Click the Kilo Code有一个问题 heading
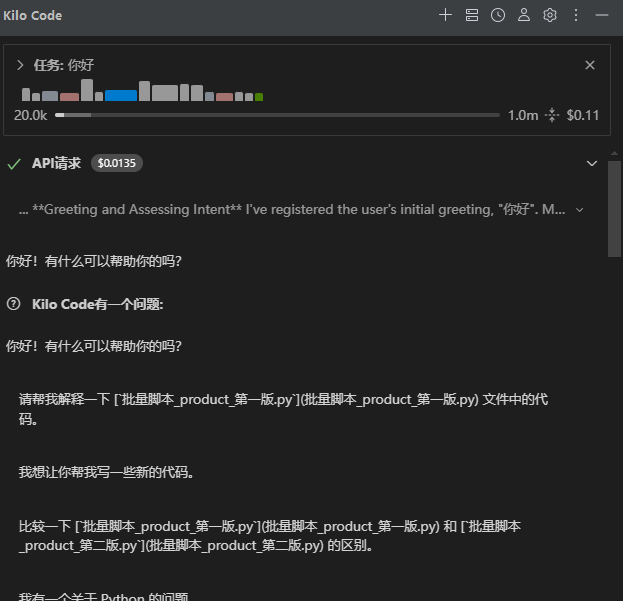 tap(98, 304)
